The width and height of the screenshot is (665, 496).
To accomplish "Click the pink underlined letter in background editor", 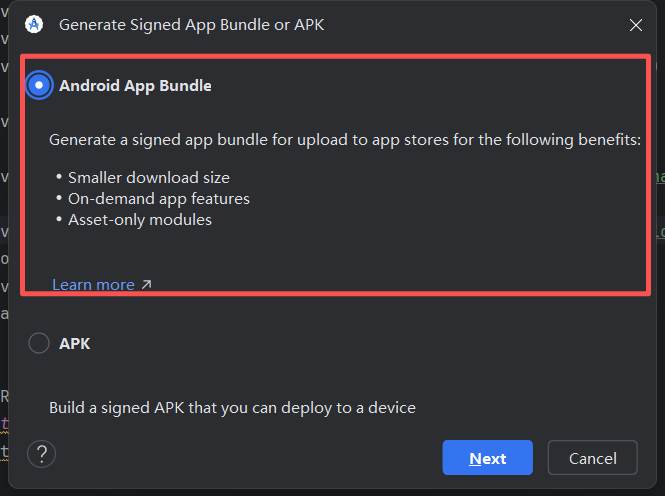I will 4,423.
